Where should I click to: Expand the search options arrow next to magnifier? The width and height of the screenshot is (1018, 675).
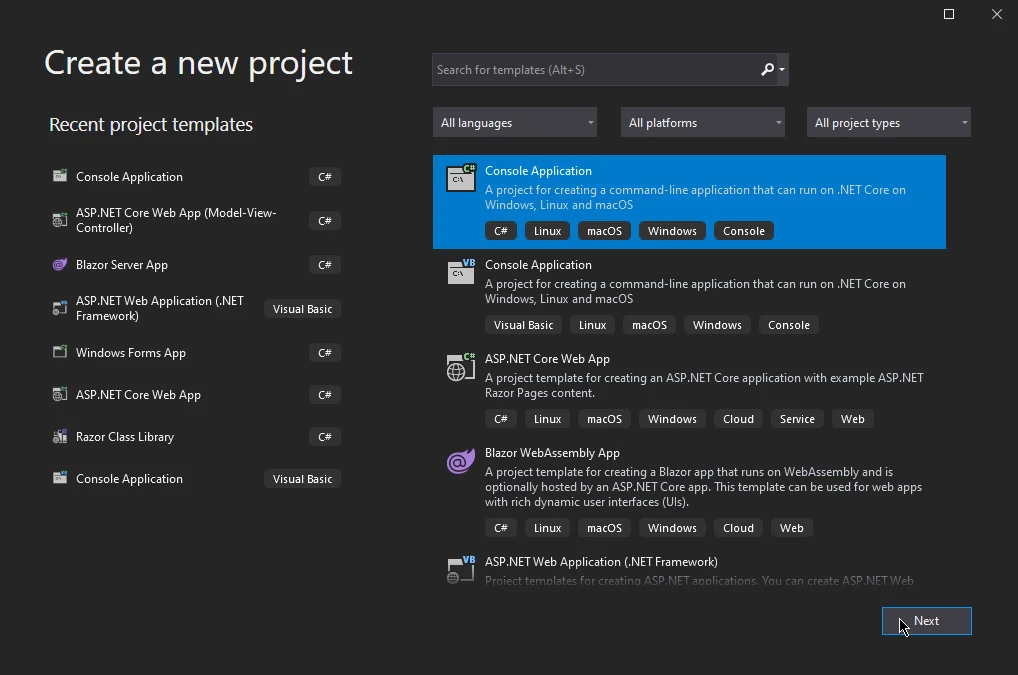[782, 70]
